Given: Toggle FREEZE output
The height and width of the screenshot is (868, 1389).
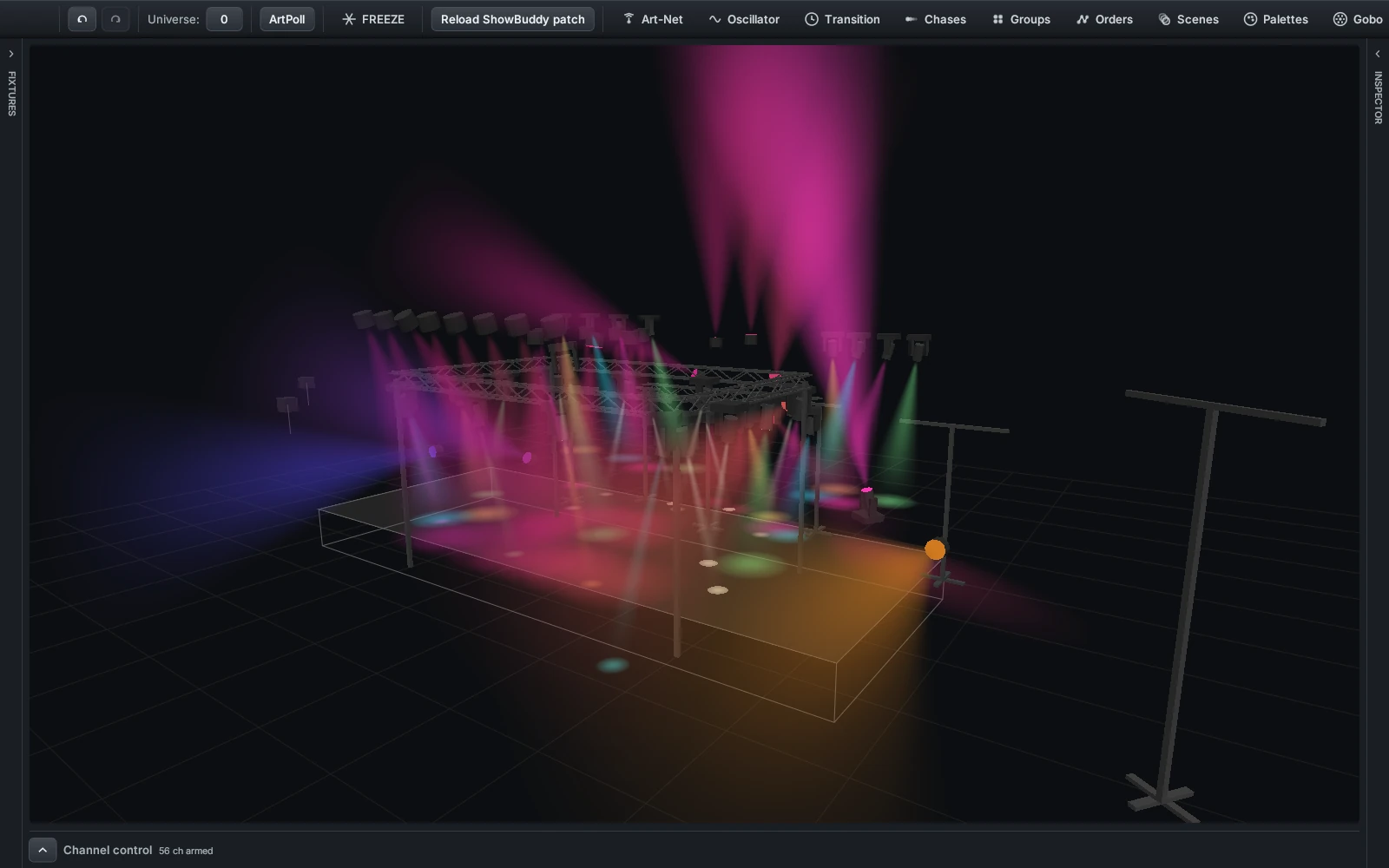Looking at the screenshot, I should pyautogui.click(x=373, y=19).
